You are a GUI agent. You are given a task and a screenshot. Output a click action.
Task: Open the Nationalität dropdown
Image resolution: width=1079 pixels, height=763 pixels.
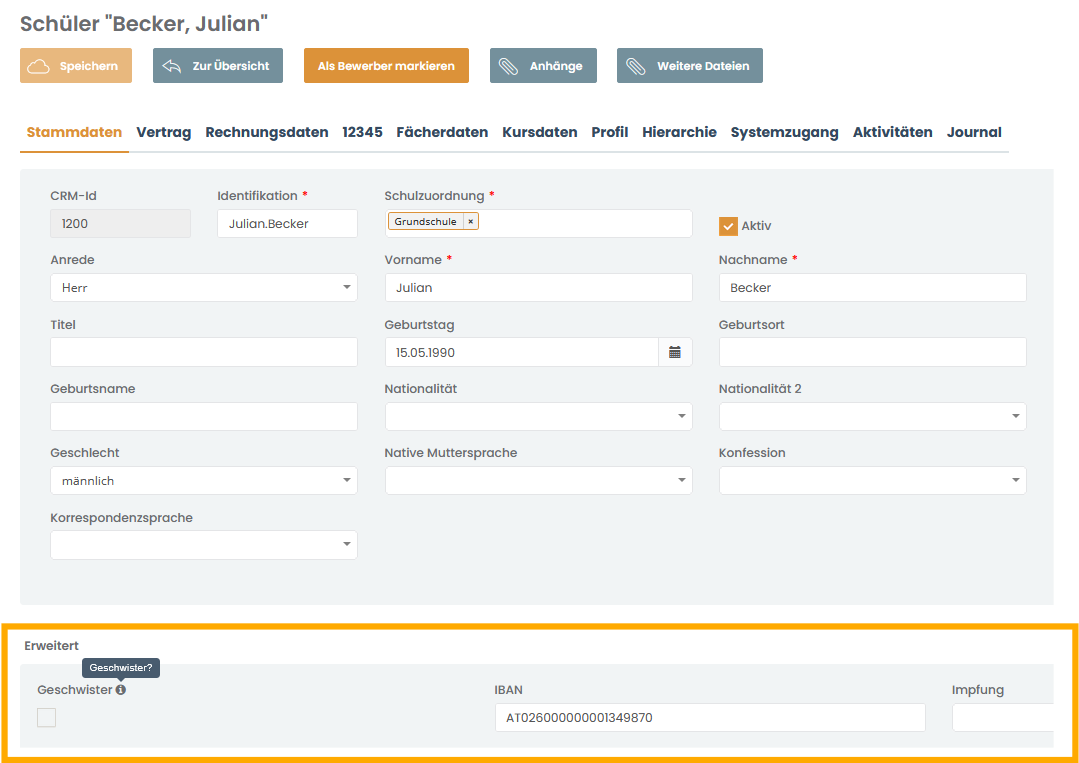point(538,416)
